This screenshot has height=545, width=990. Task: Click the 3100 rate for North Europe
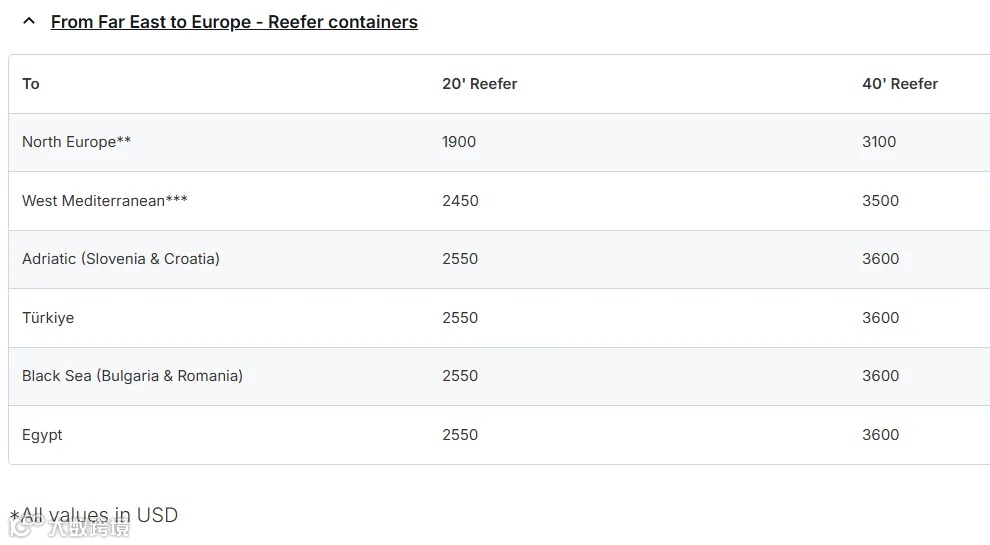point(879,142)
